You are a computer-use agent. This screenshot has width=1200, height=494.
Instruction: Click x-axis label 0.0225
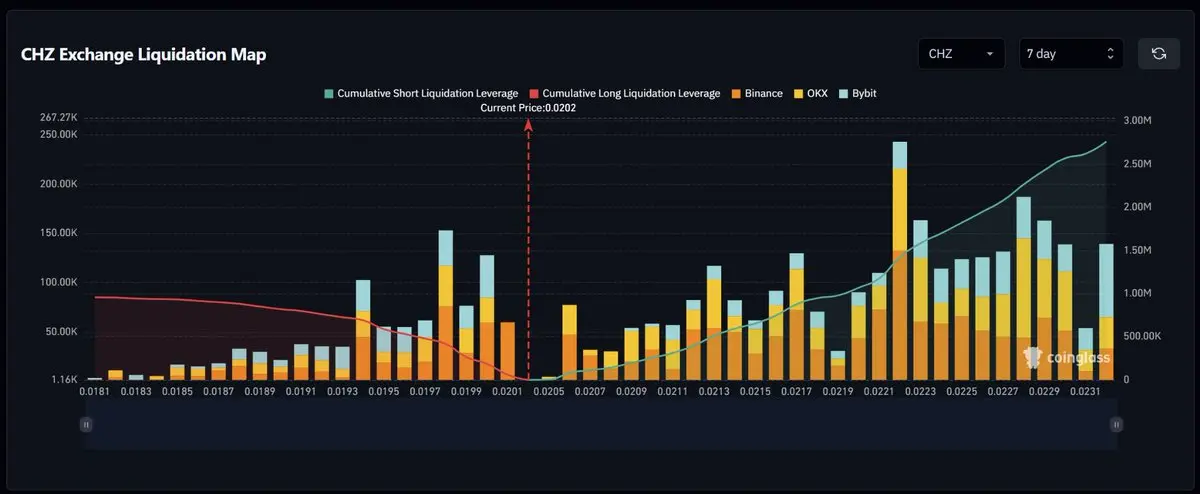963,393
